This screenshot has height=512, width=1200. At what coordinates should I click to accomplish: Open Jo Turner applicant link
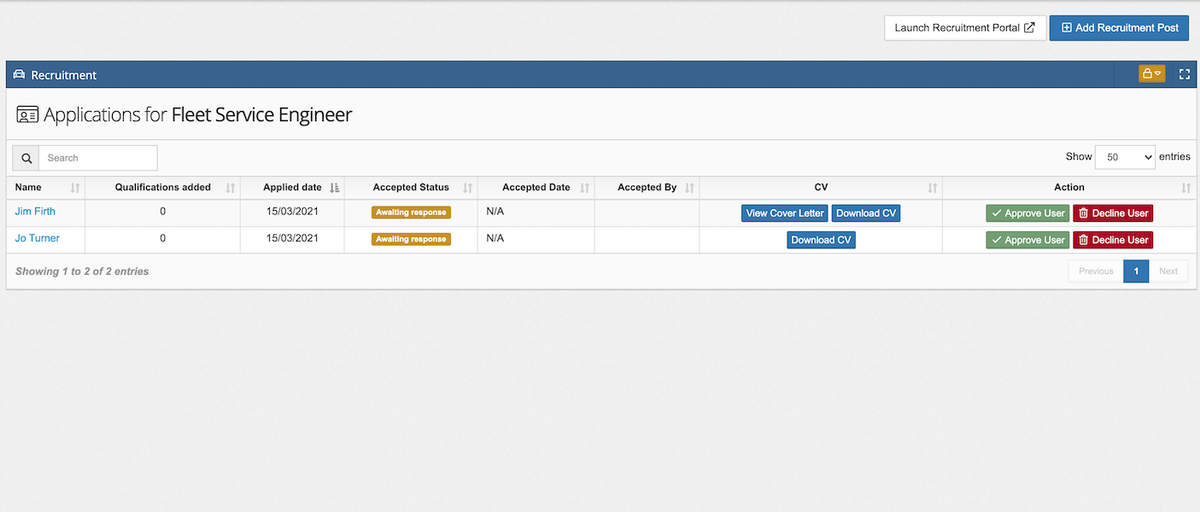tap(37, 238)
